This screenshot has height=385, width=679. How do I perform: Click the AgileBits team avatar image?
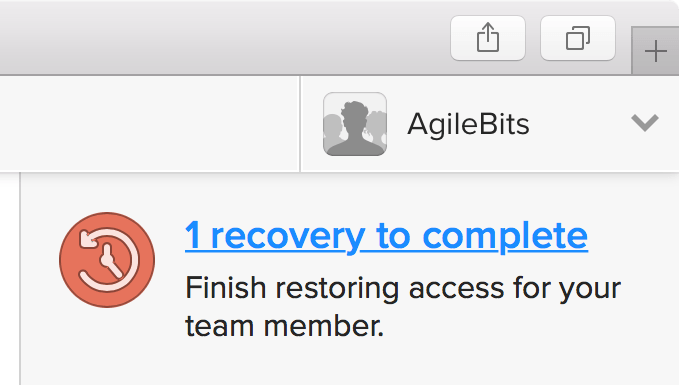(355, 124)
